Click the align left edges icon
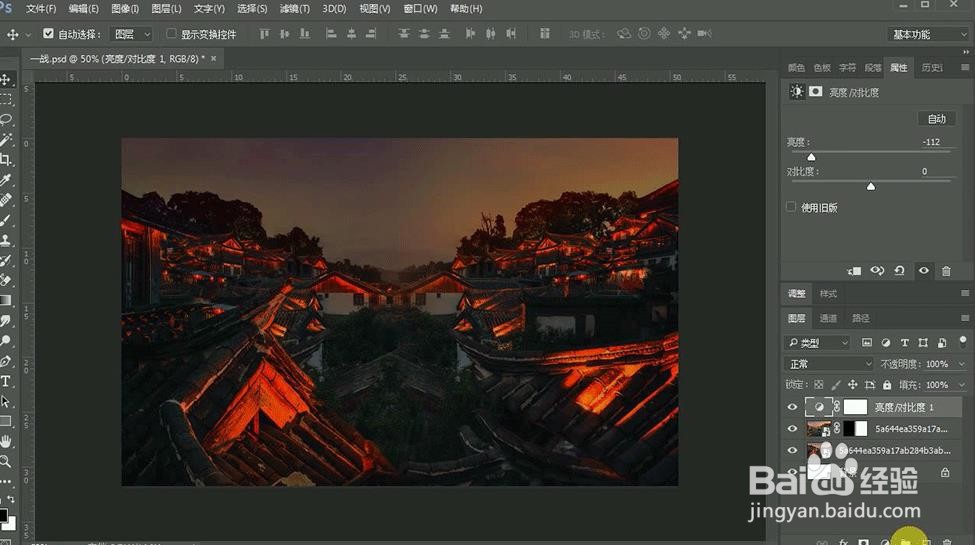The height and width of the screenshot is (545, 975). click(331, 34)
